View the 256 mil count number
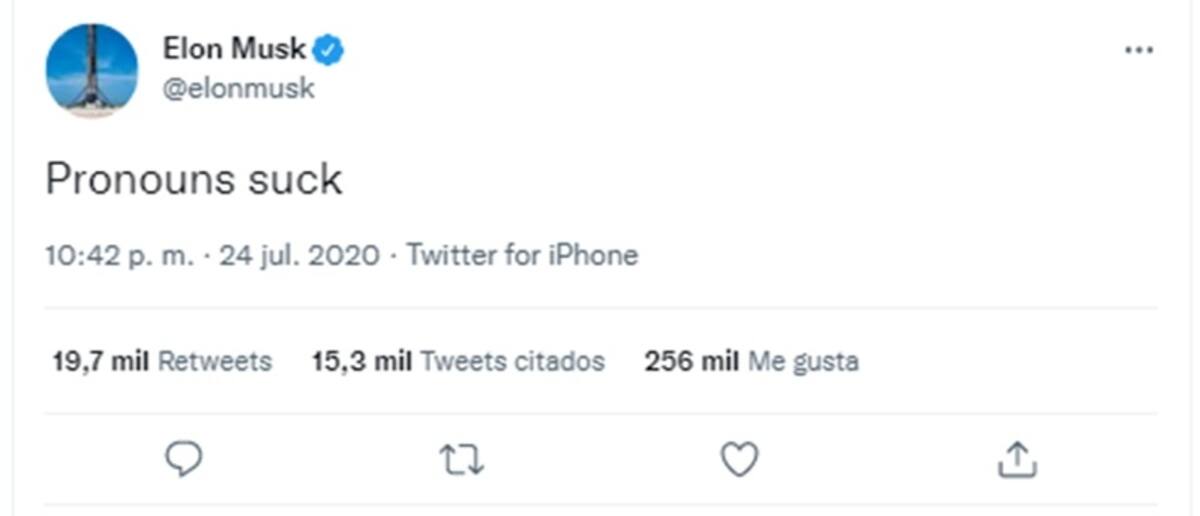Screen dimensions: 1200x516 [x=692, y=361]
